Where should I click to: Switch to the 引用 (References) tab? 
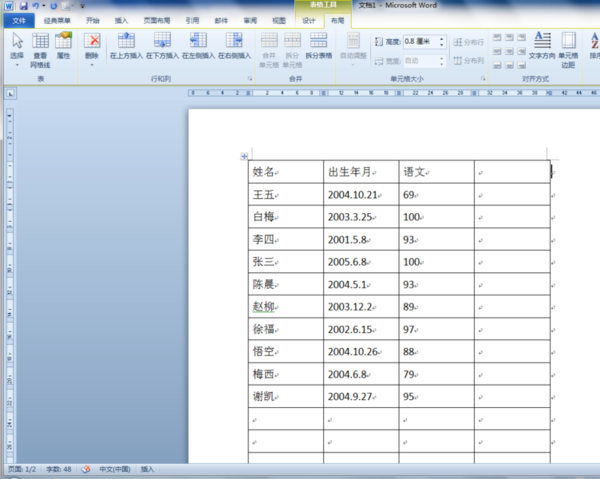(192, 21)
